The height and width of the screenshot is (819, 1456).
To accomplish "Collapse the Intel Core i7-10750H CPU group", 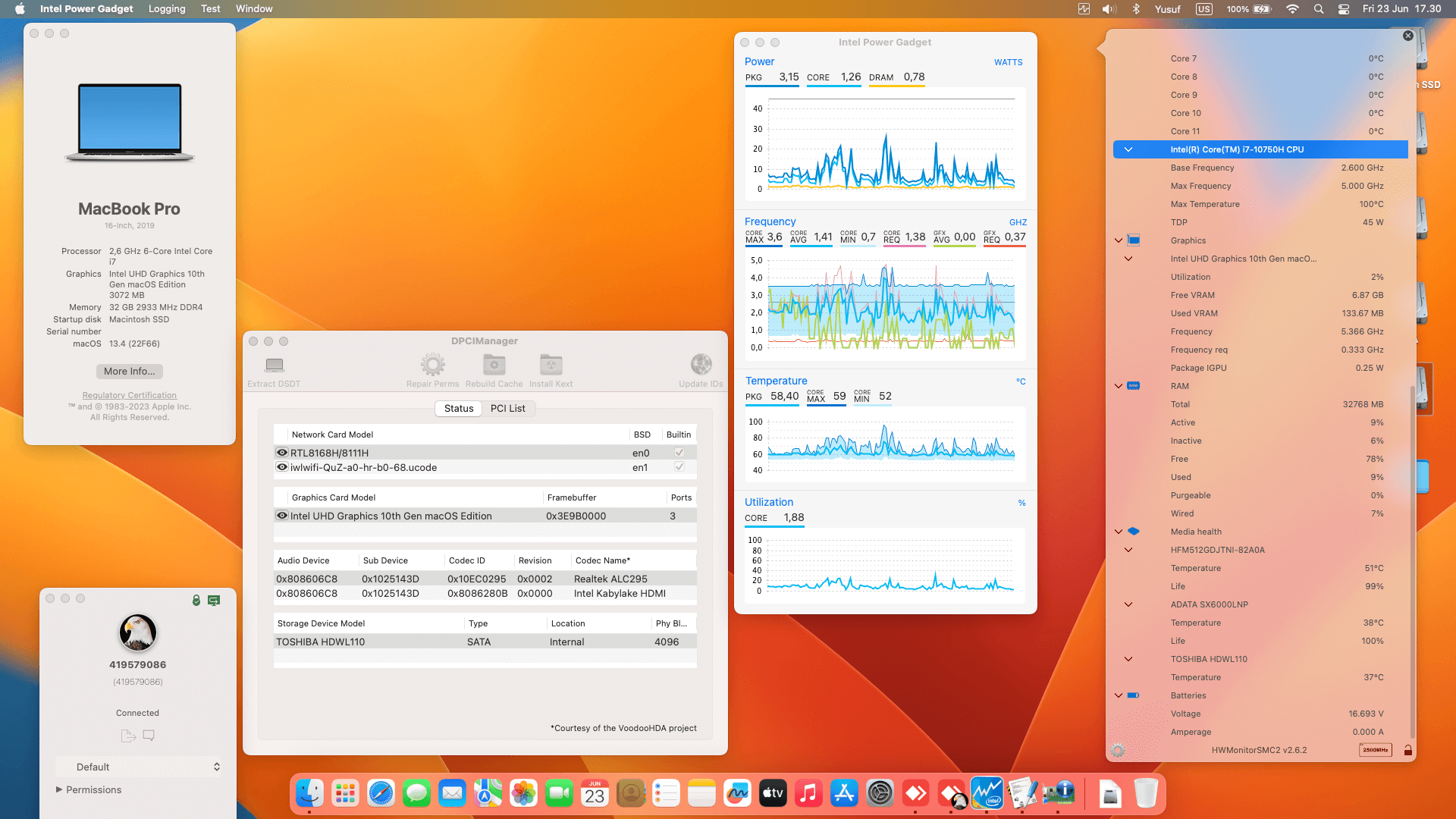I will pyautogui.click(x=1128, y=149).
